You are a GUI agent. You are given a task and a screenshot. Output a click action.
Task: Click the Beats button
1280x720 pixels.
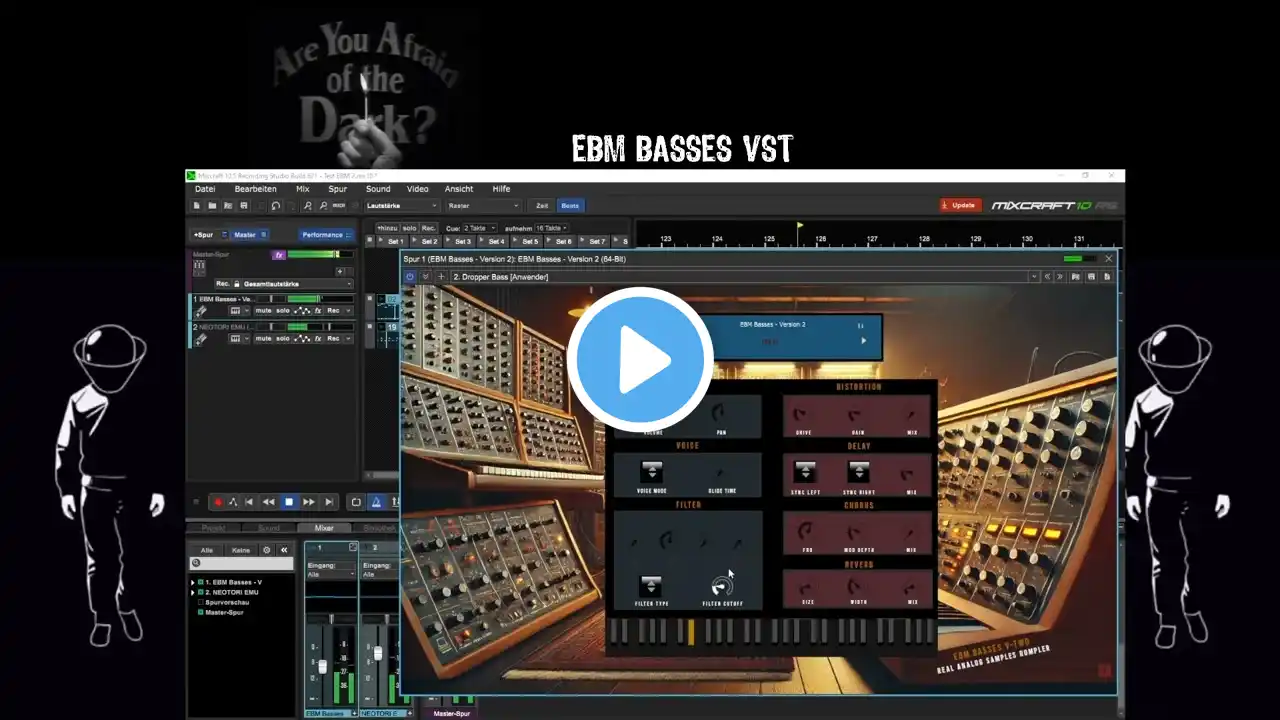click(x=570, y=205)
